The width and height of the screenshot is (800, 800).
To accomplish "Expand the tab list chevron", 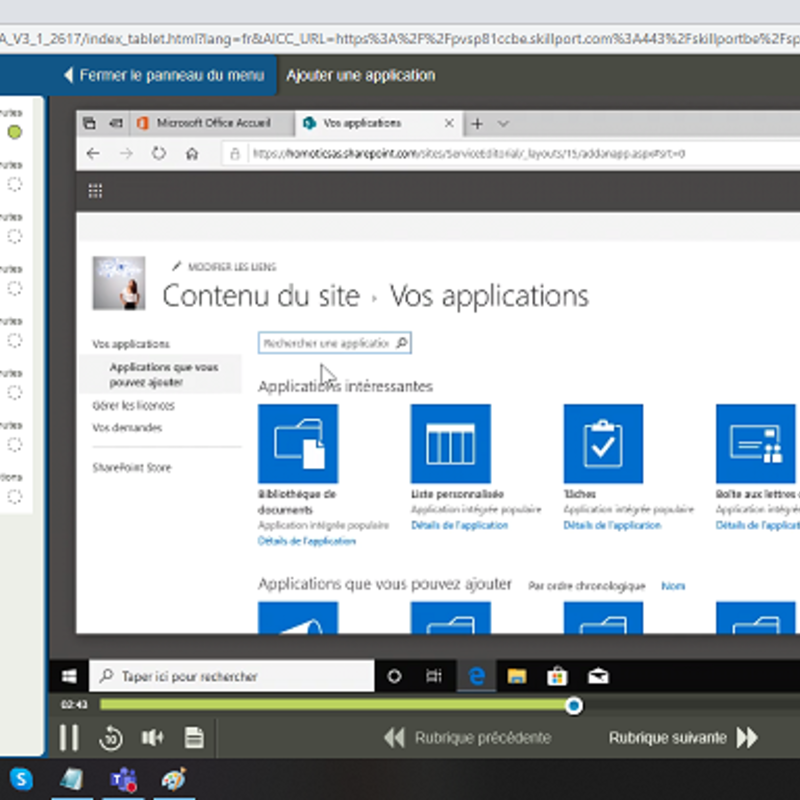I will click(503, 123).
